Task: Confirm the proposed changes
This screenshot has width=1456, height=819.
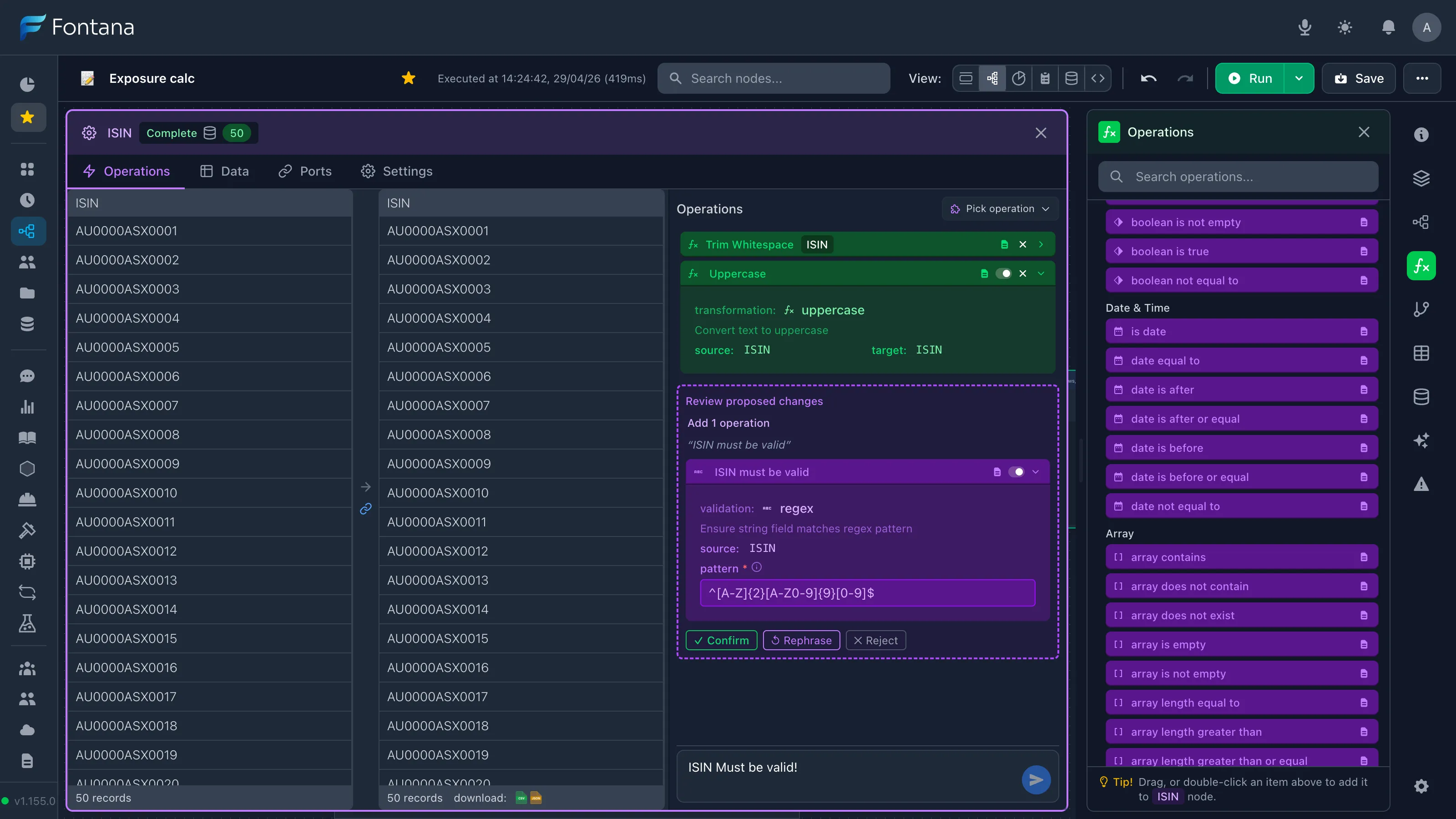Action: tap(721, 640)
